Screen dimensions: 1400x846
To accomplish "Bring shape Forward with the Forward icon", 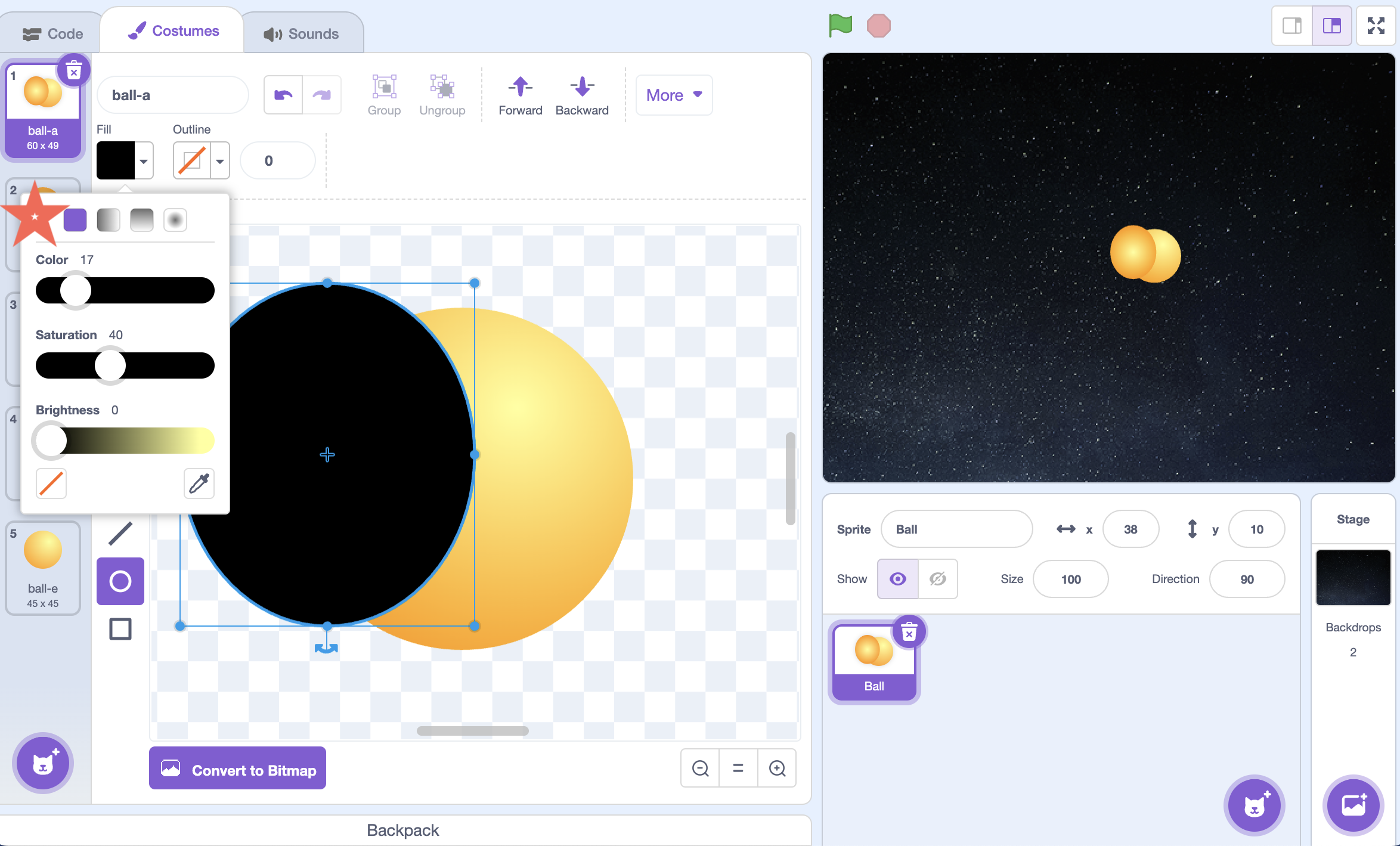I will (520, 94).
